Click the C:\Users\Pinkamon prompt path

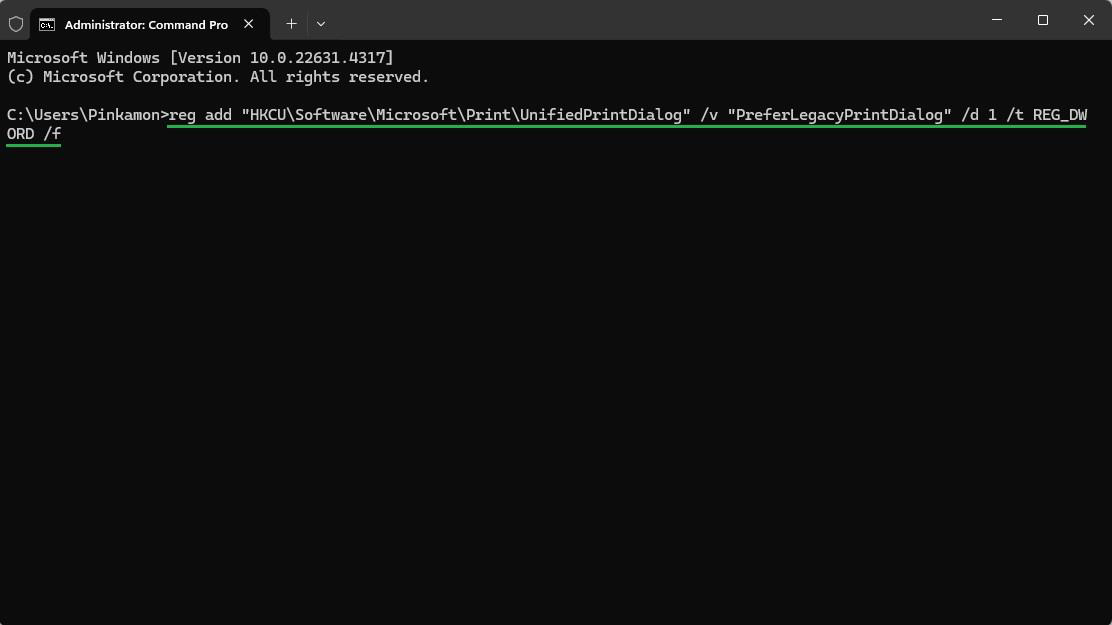point(84,115)
